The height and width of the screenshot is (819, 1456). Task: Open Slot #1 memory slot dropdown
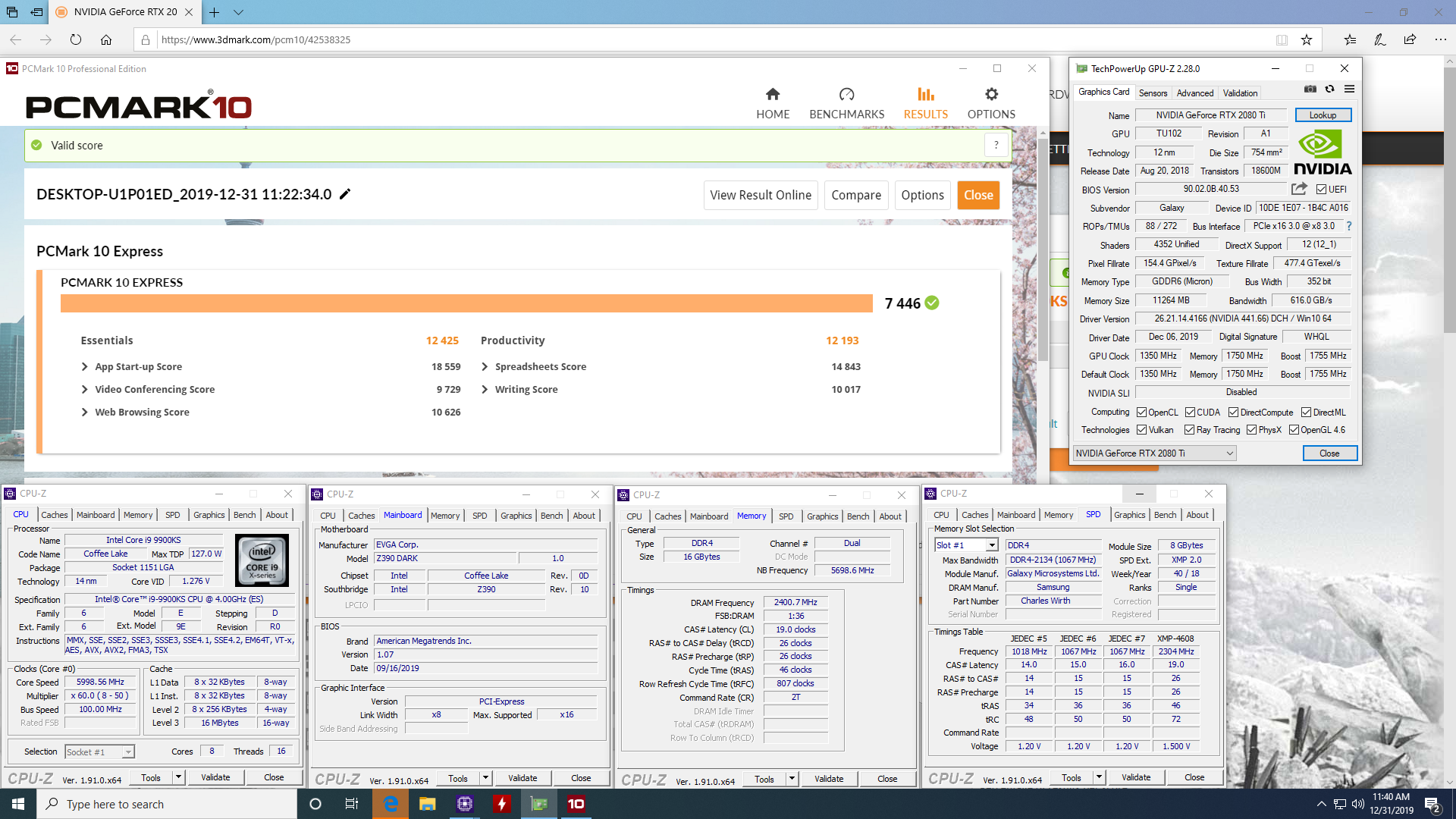pos(966,545)
